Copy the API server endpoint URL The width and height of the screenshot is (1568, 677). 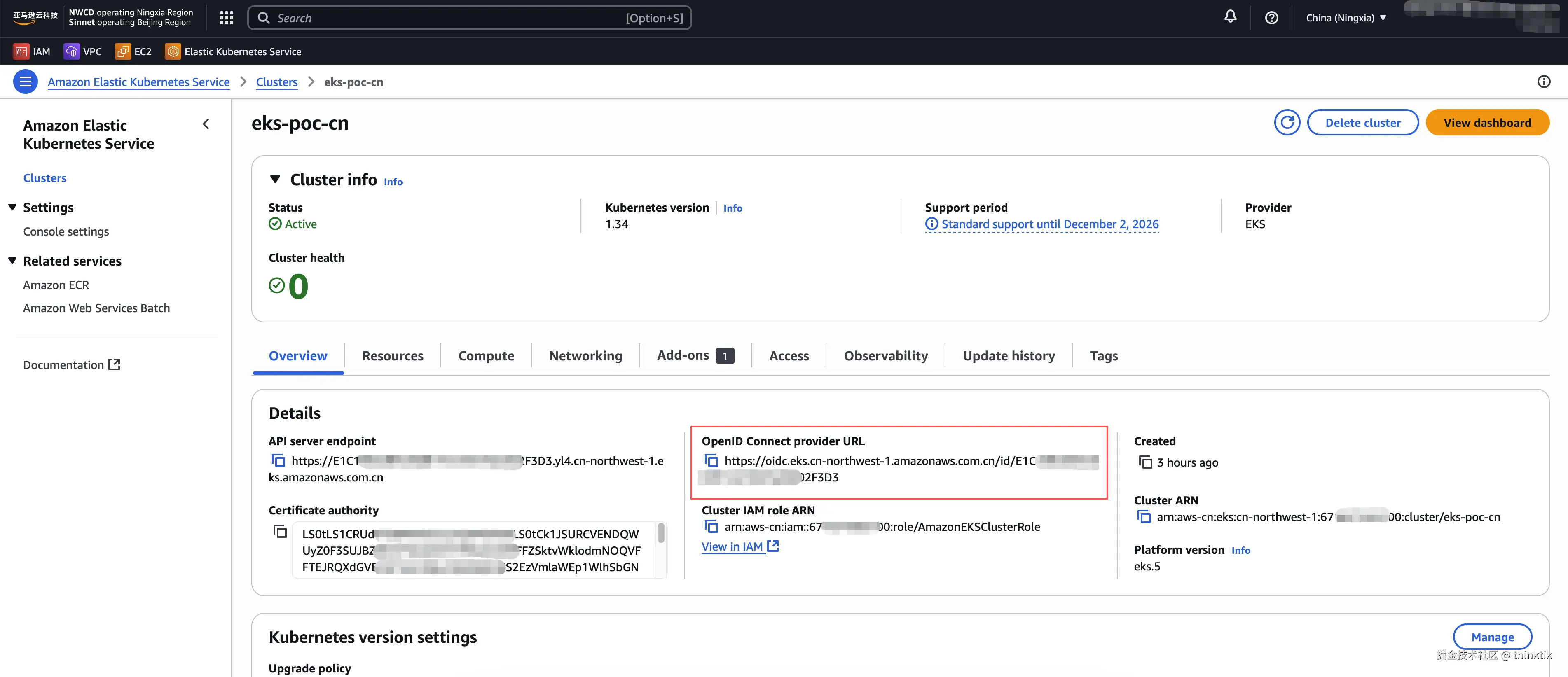point(278,460)
